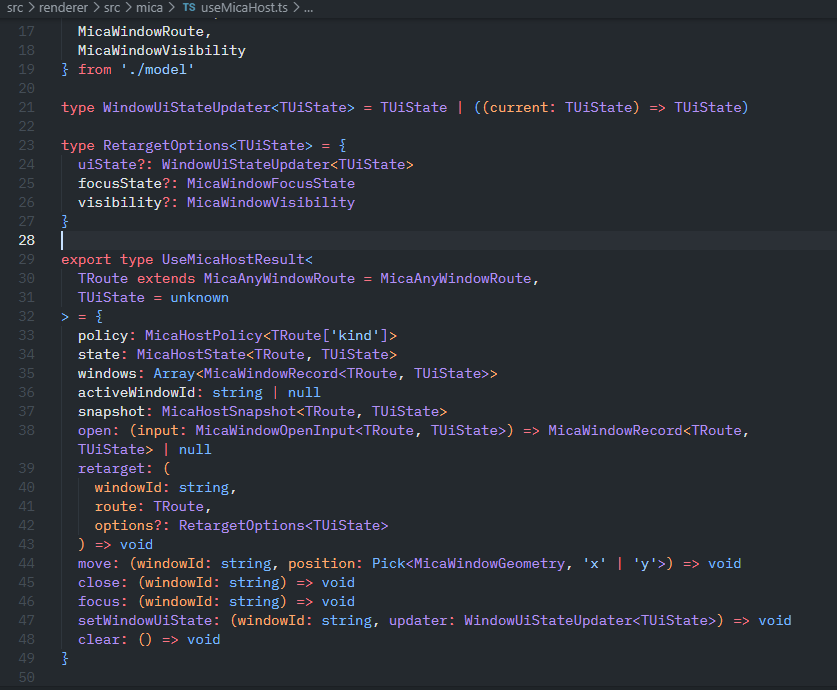Viewport: 837px width, 690px height.
Task: Click 'MicaHostState' on line 34
Action: 191,354
